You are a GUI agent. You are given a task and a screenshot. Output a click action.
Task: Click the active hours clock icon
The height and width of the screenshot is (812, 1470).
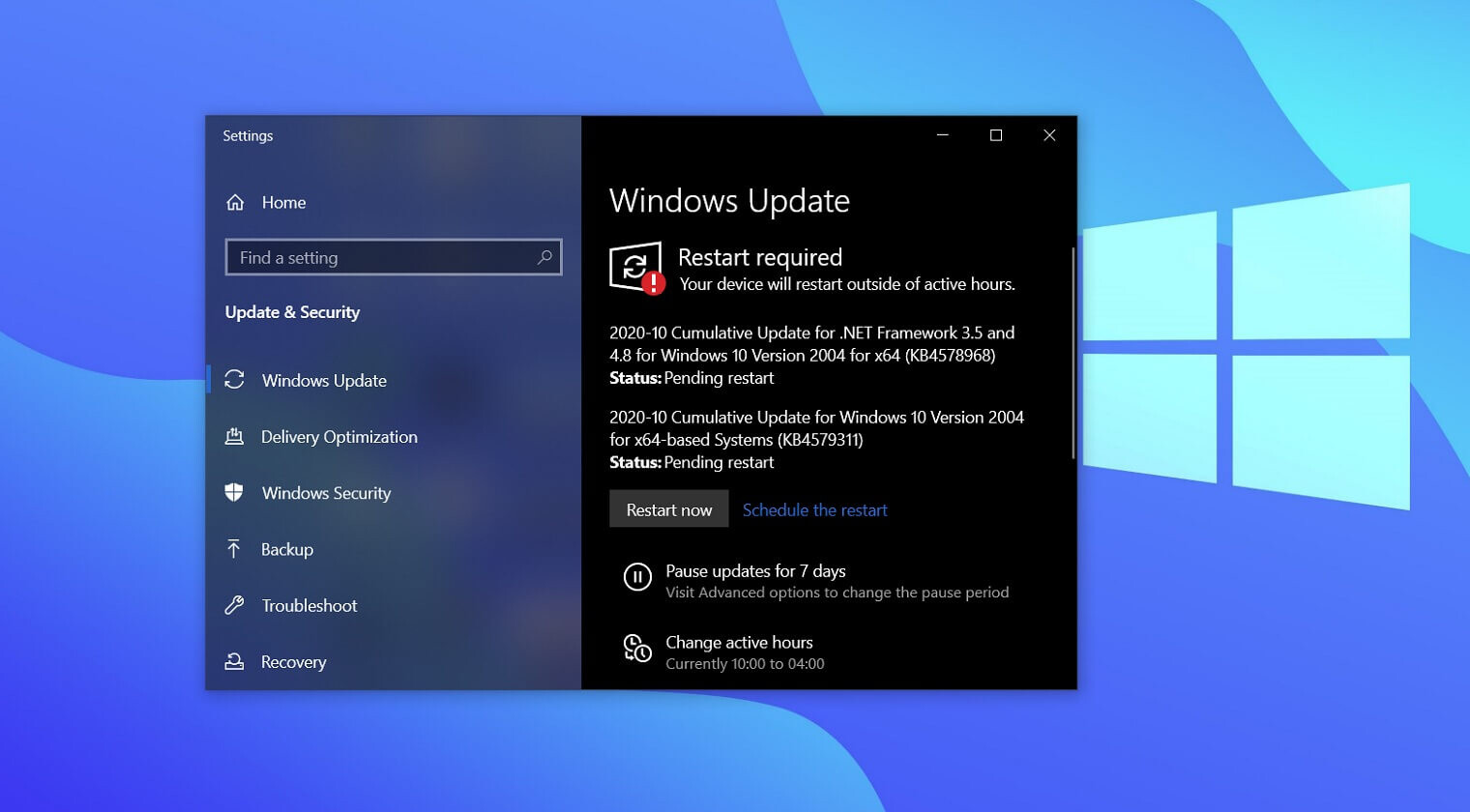point(637,649)
